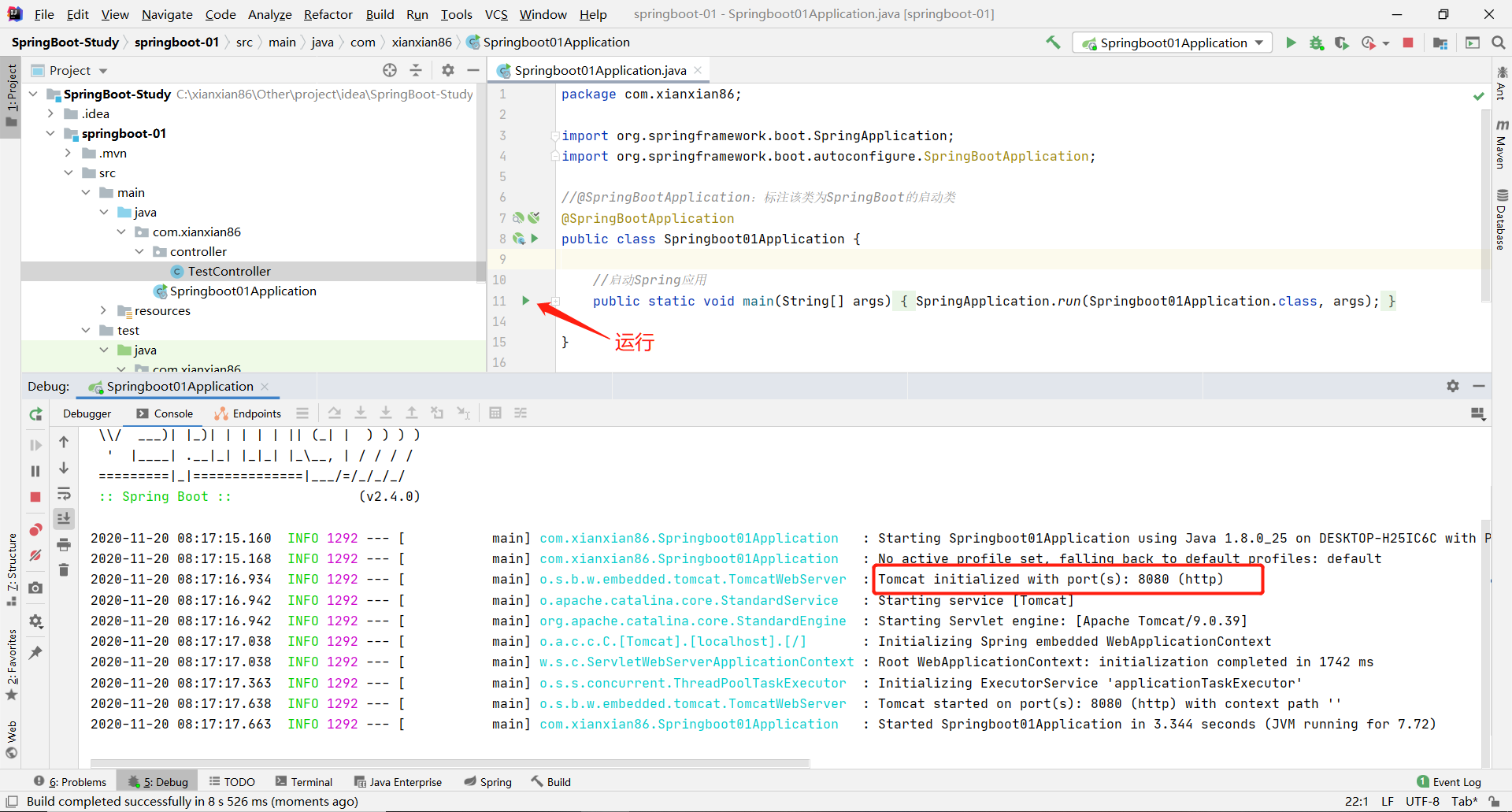Start debugging with the bug icon
The image size is (1512, 812).
point(1317,43)
